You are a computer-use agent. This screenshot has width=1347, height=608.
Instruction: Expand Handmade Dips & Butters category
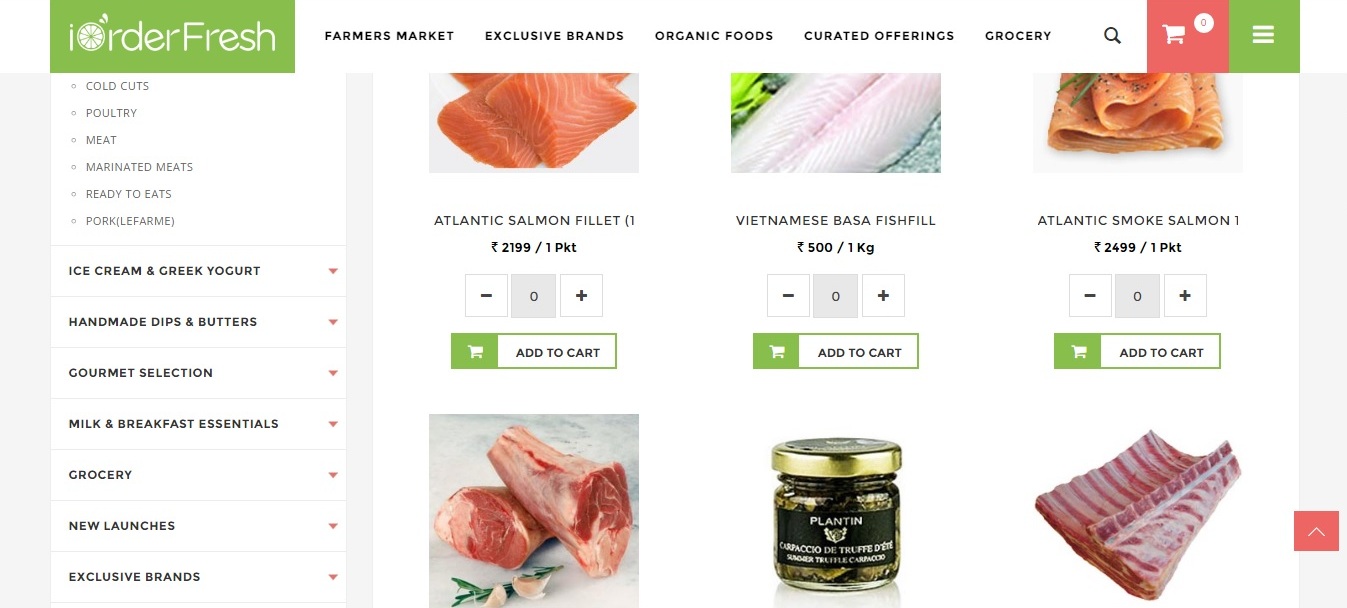198,322
